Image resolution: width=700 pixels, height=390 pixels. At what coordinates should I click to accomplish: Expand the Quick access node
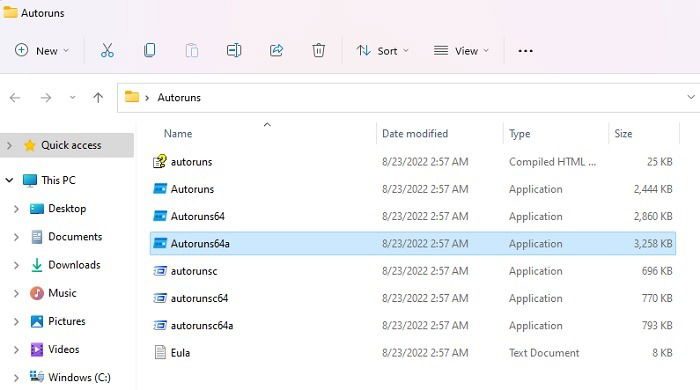pos(9,145)
